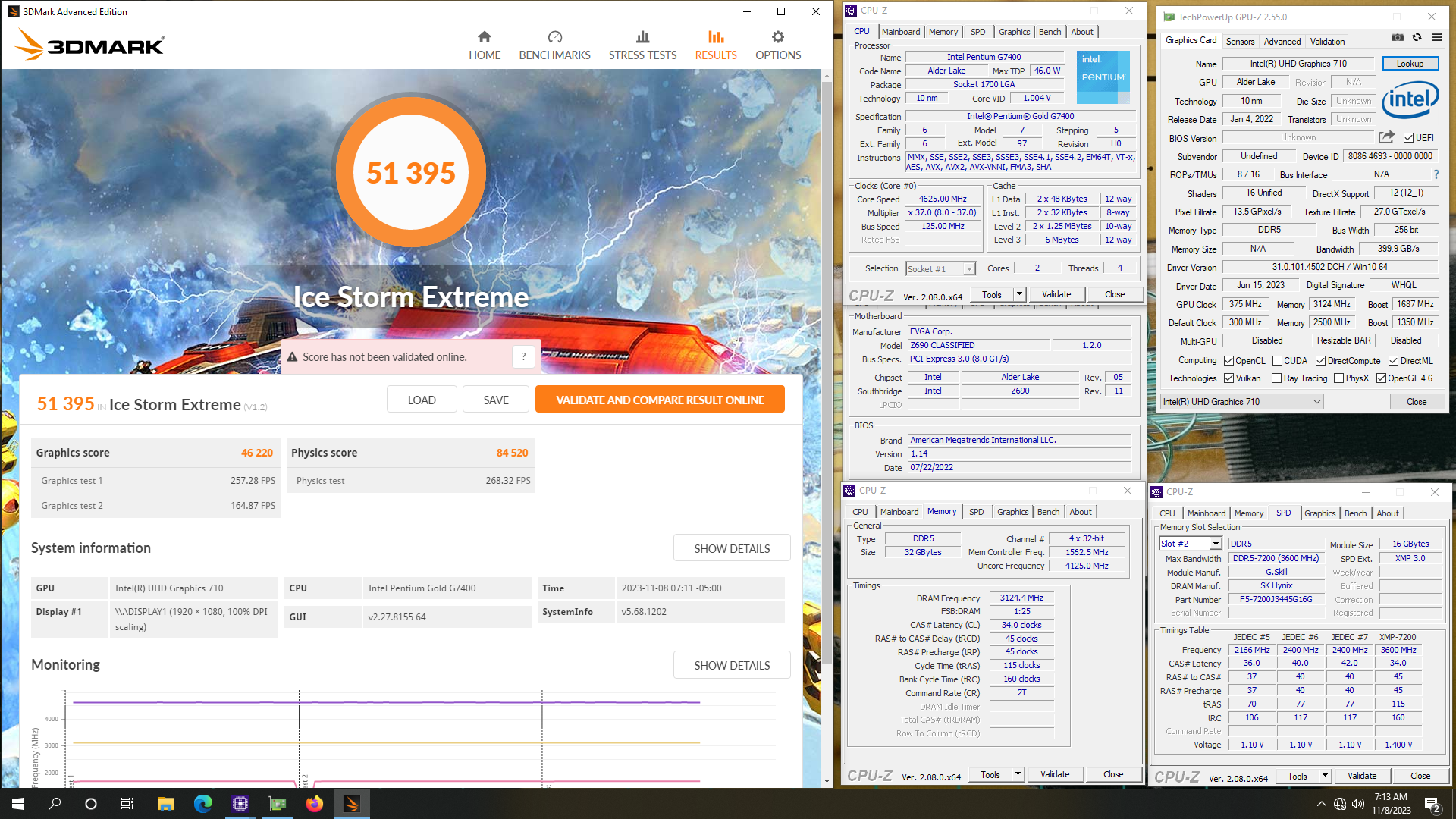The width and height of the screenshot is (1456, 819).
Task: Open the Slot #2 memory slot dropdown
Action: pos(1191,544)
